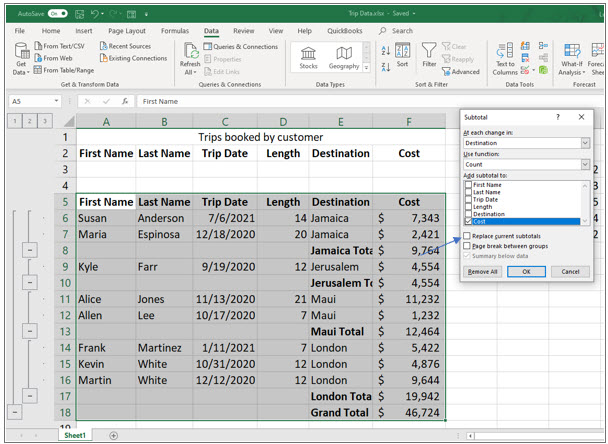This screenshot has height=444, width=608.
Task: Click the Undo arrow
Action: tap(95, 14)
